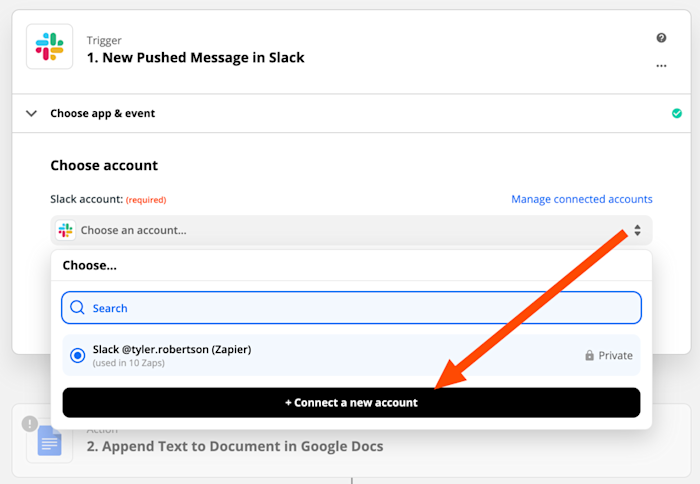Click the 'Choose account' heading
This screenshot has width=700, height=484.
pos(104,166)
